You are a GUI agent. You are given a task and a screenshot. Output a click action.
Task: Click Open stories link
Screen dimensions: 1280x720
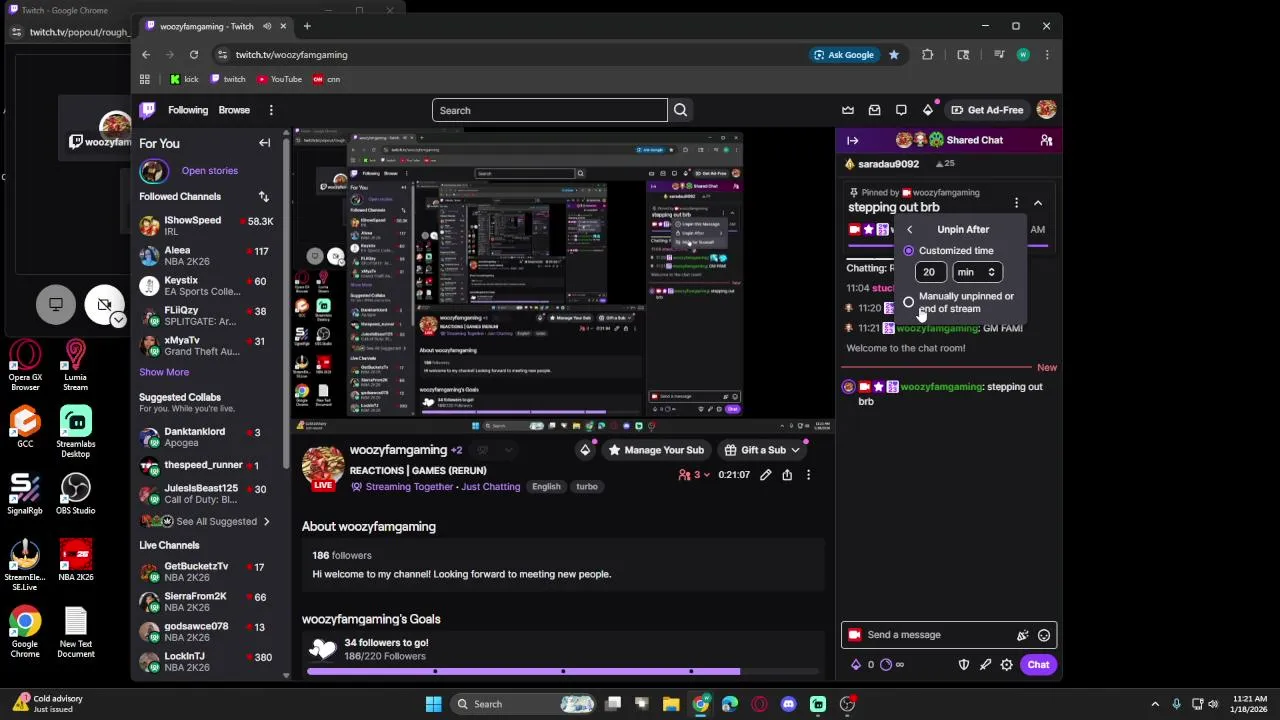click(x=209, y=171)
